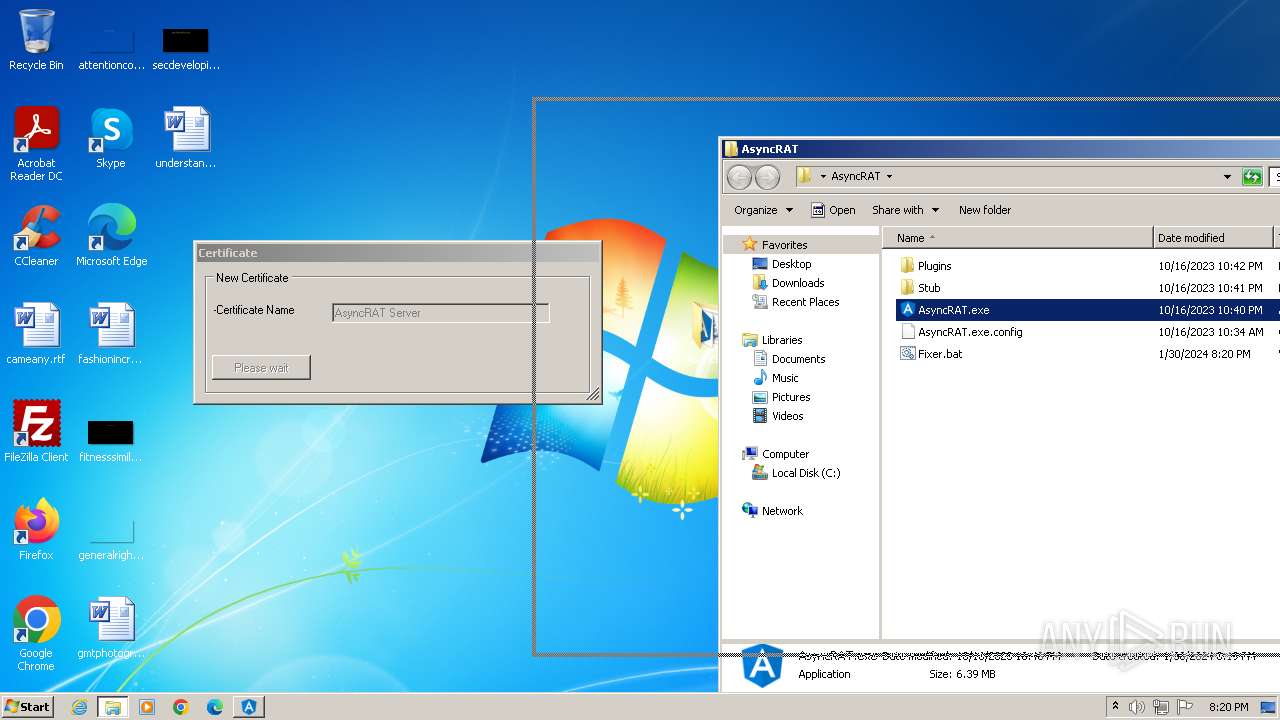Click Show desktop button on taskbar
This screenshot has width=1280, height=720.
1270,707
